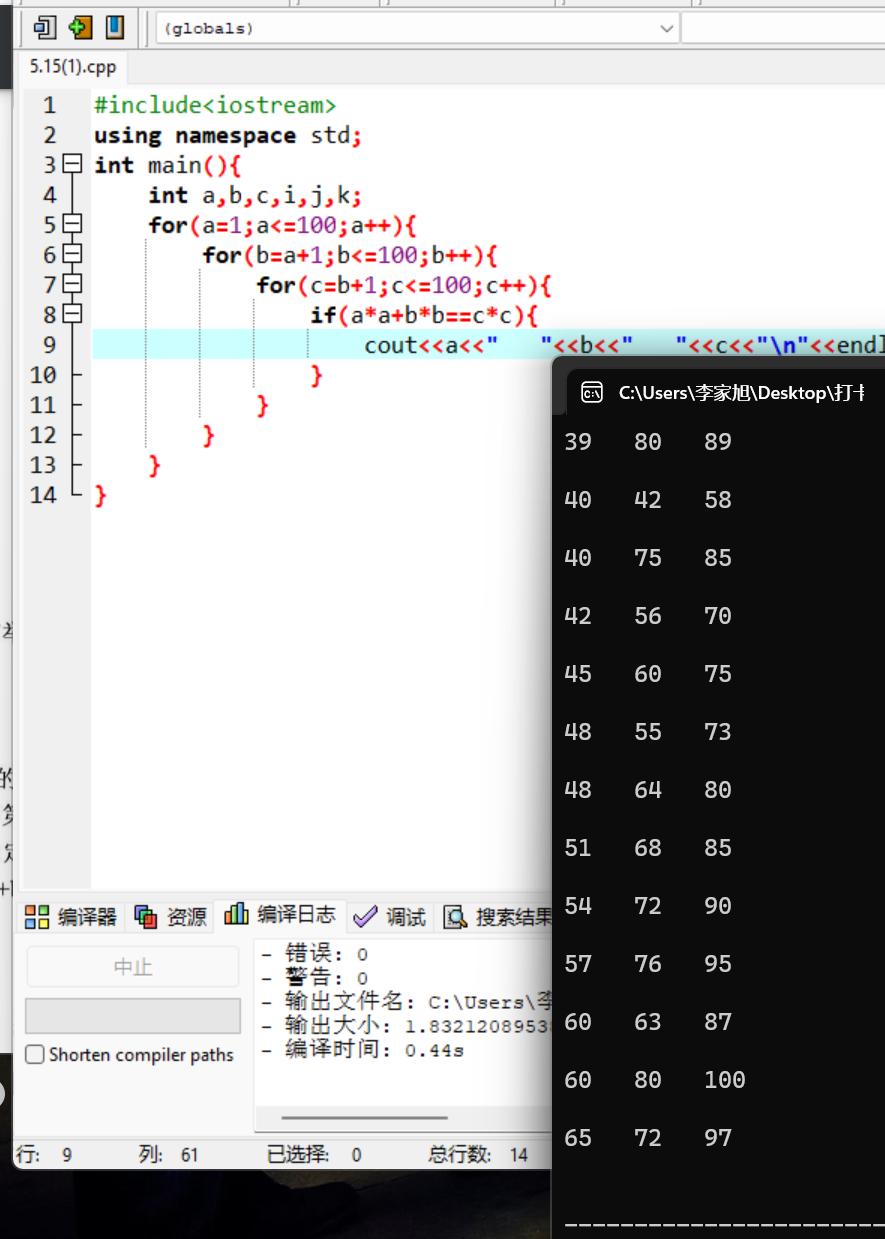The image size is (885, 1239).
Task: Click the empty members combo box right of (globals)
Action: (x=783, y=28)
